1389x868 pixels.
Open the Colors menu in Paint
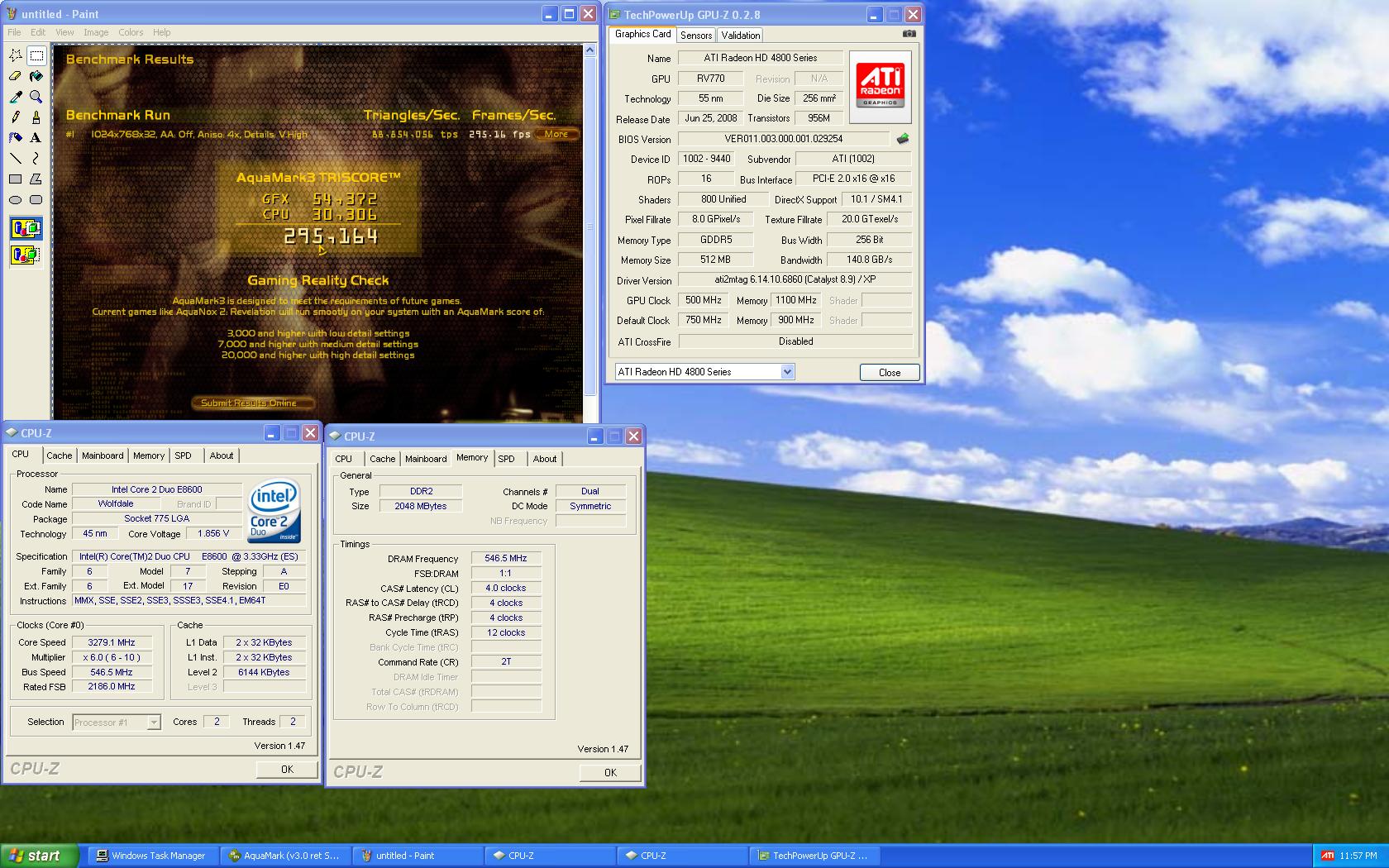[131, 32]
